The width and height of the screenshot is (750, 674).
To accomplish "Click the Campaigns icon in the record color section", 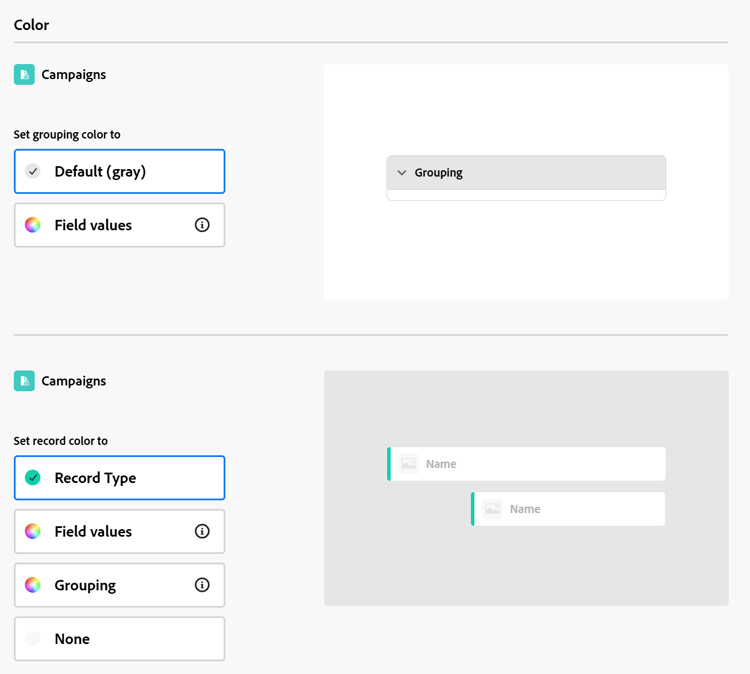I will (x=24, y=381).
